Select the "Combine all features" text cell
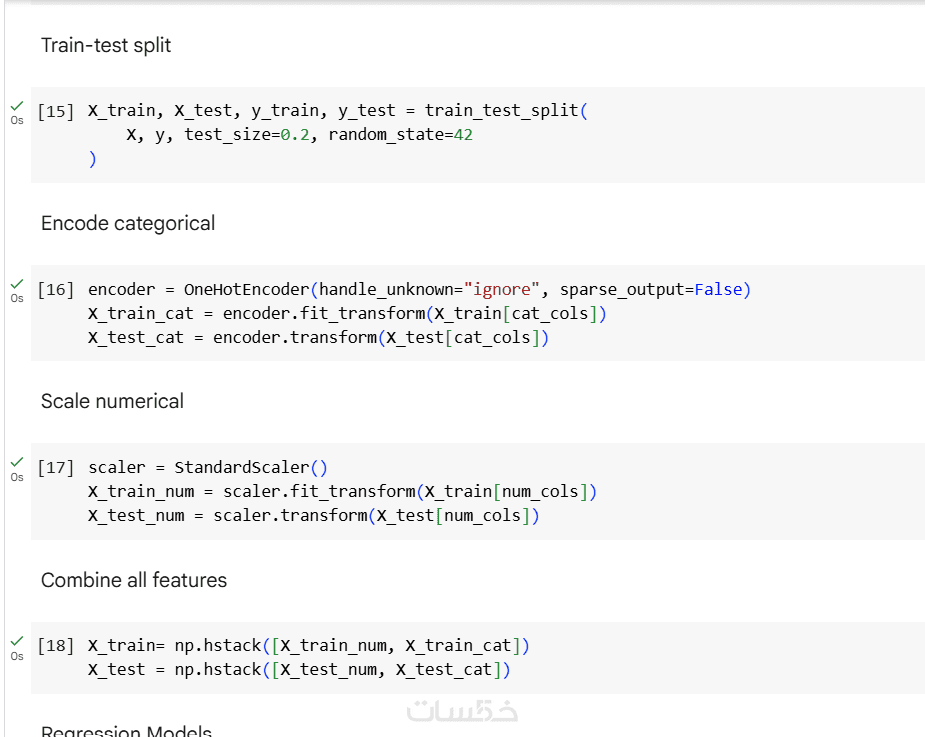 coord(134,580)
